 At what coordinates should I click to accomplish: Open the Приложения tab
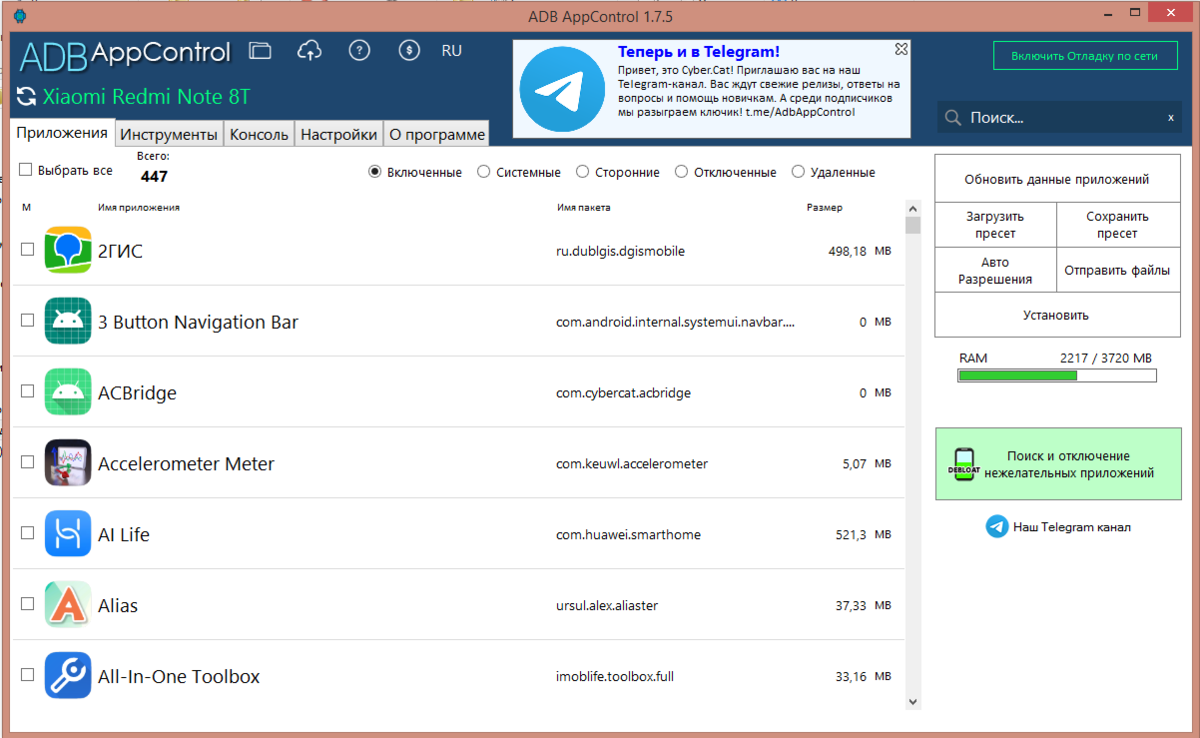click(x=62, y=133)
